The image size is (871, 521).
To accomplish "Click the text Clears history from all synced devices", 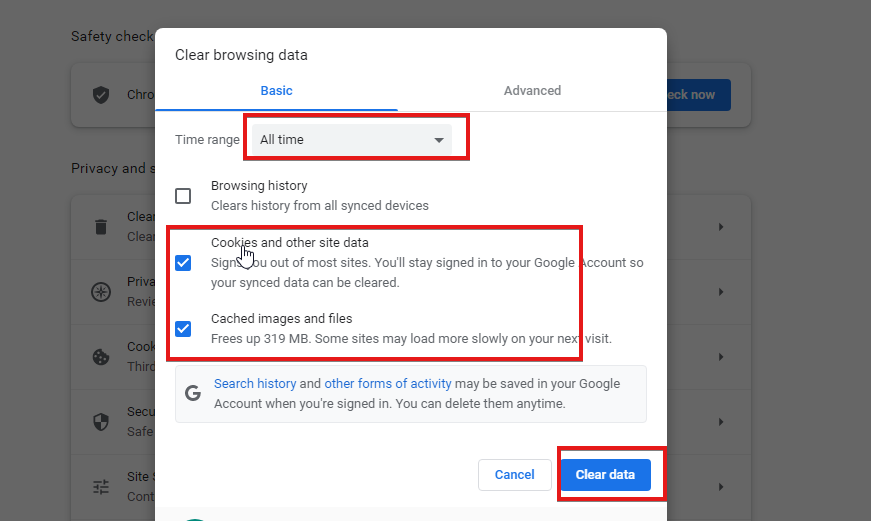I will 320,206.
